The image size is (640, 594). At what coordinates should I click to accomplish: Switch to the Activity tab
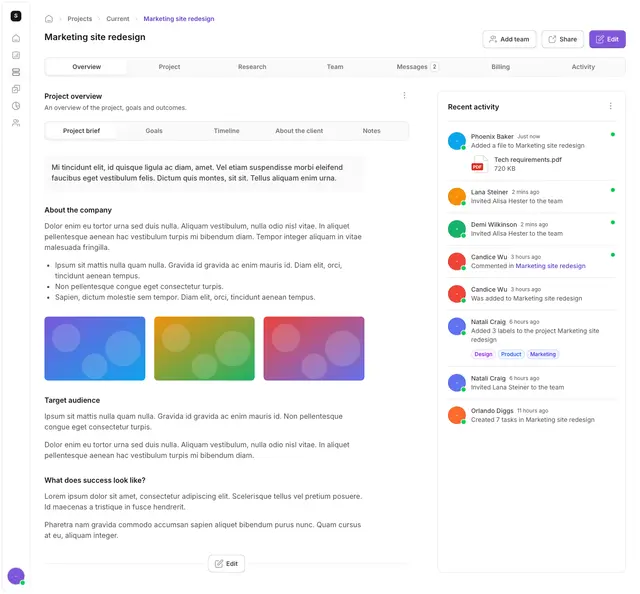click(583, 67)
